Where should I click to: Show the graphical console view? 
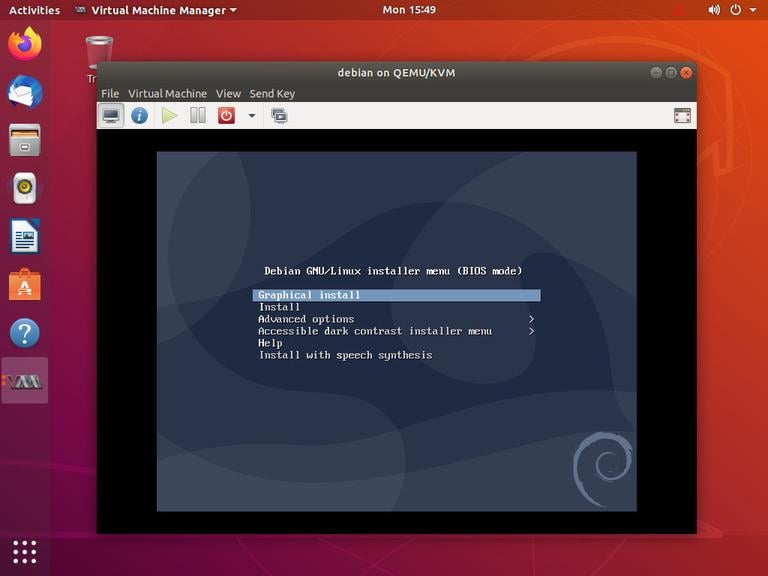tap(111, 116)
